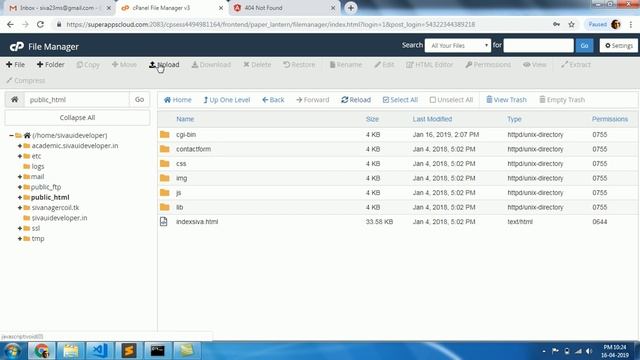Image resolution: width=640 pixels, height=360 pixels.
Task: Click the home icon beside path field
Action: click(x=15, y=99)
